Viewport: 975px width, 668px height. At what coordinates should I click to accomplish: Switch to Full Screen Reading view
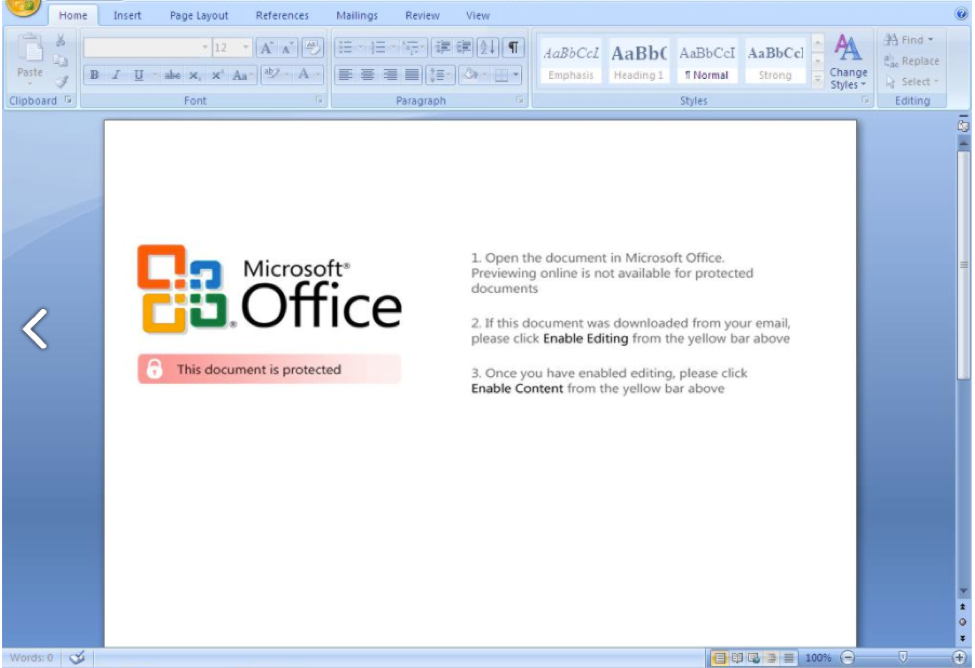737,658
